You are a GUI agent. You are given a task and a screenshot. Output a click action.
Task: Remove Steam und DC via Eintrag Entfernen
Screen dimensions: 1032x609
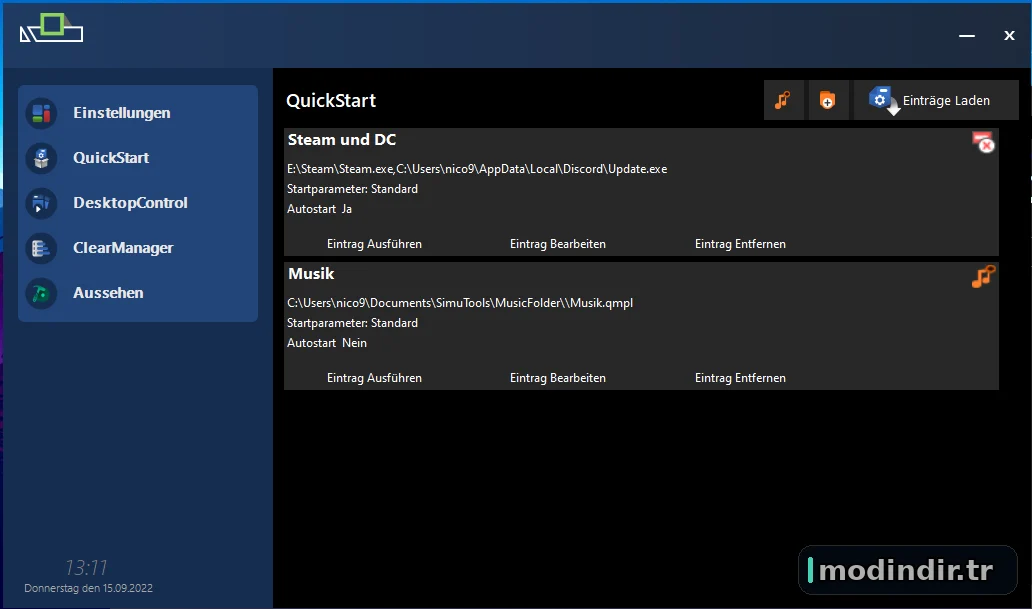(x=740, y=244)
